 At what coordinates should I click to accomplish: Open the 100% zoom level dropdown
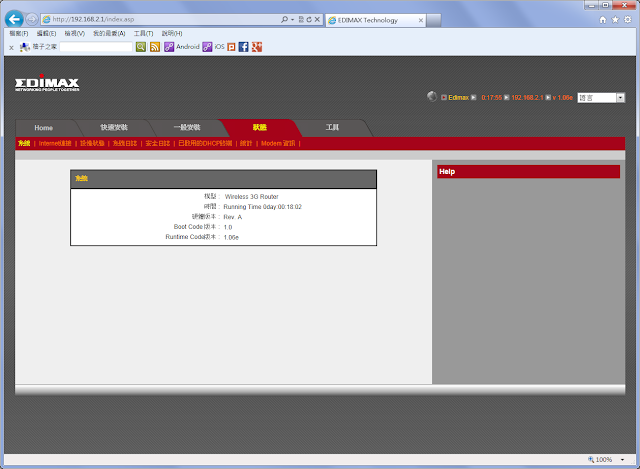point(622,460)
